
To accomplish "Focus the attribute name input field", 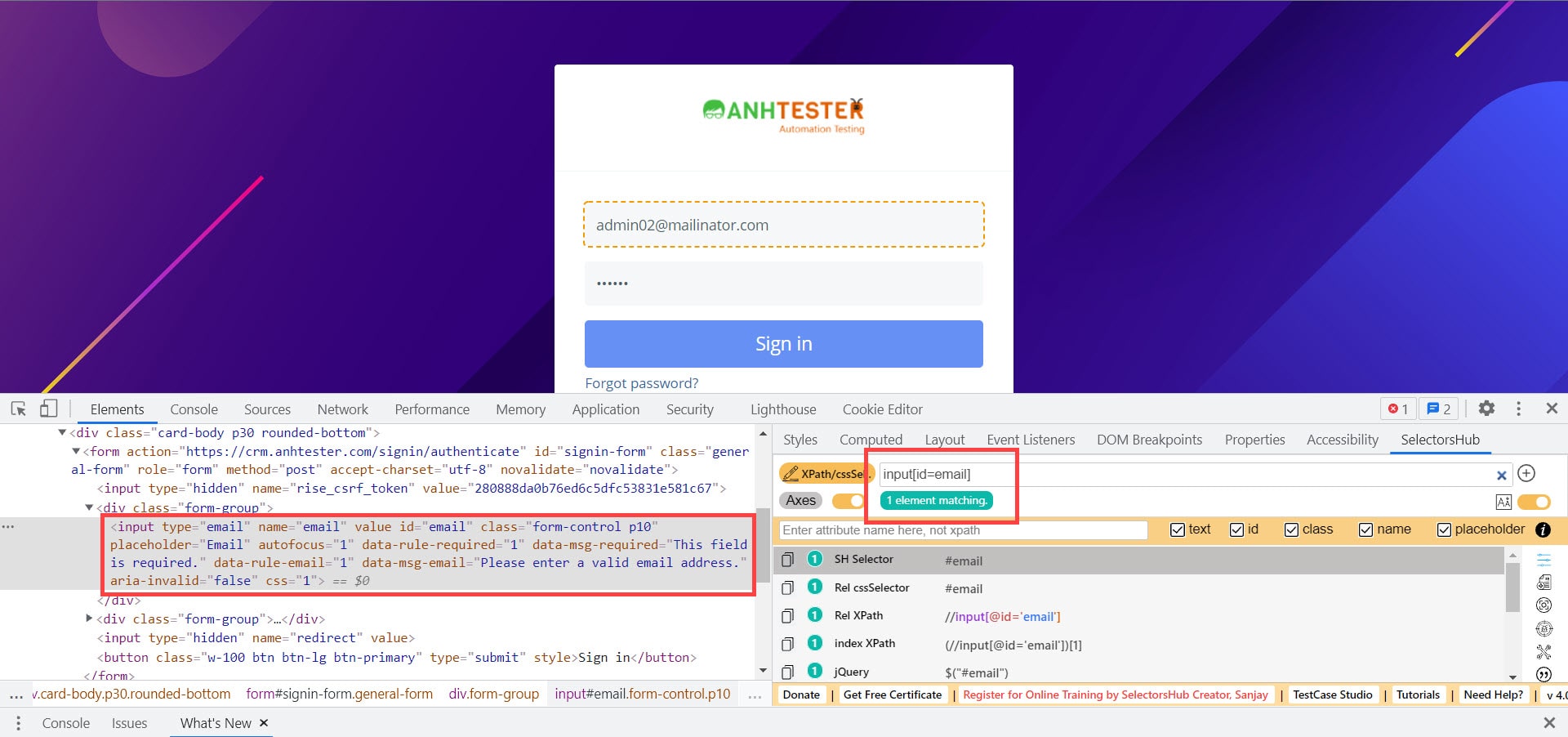I will 962,530.
